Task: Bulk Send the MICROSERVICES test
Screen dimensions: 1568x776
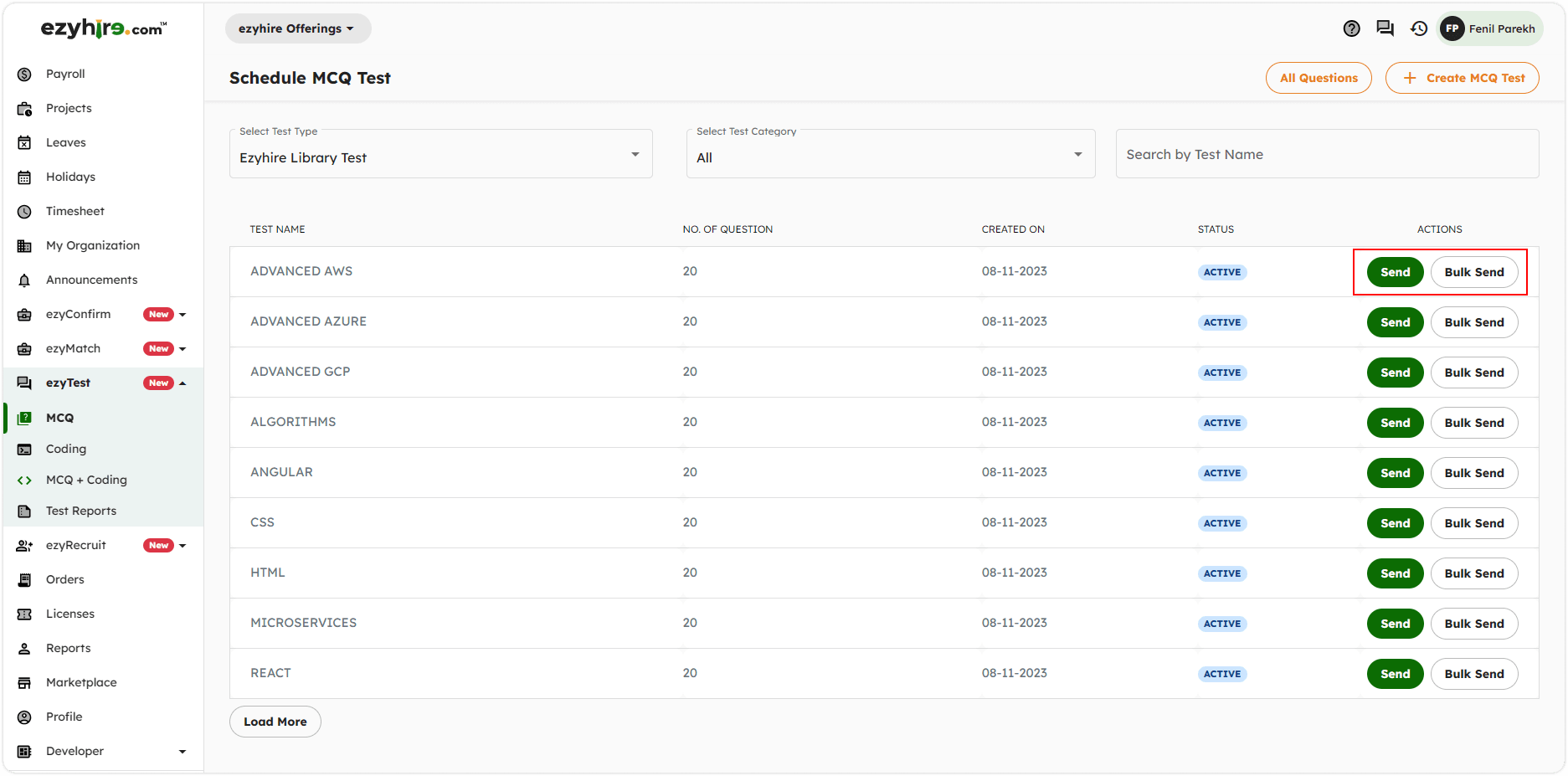Action: tap(1474, 624)
